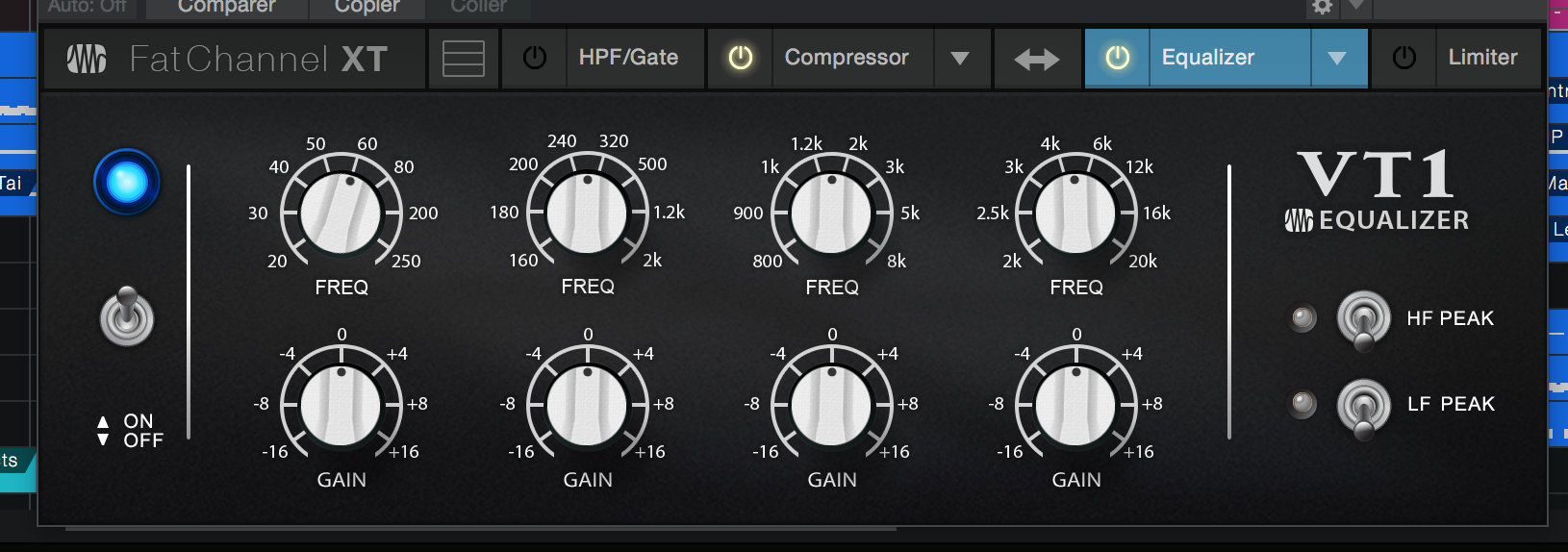
Task: Open the Compressor model dropdown arrow
Action: (959, 59)
